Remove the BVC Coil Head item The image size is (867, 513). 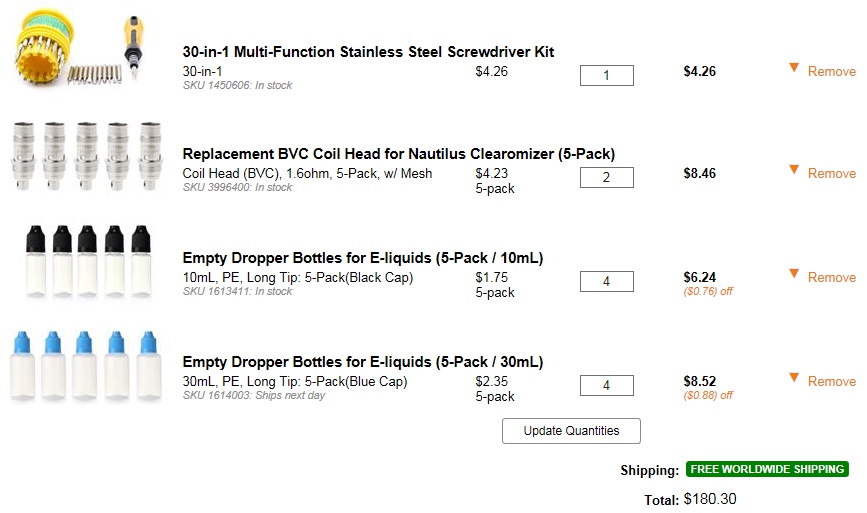pos(831,174)
